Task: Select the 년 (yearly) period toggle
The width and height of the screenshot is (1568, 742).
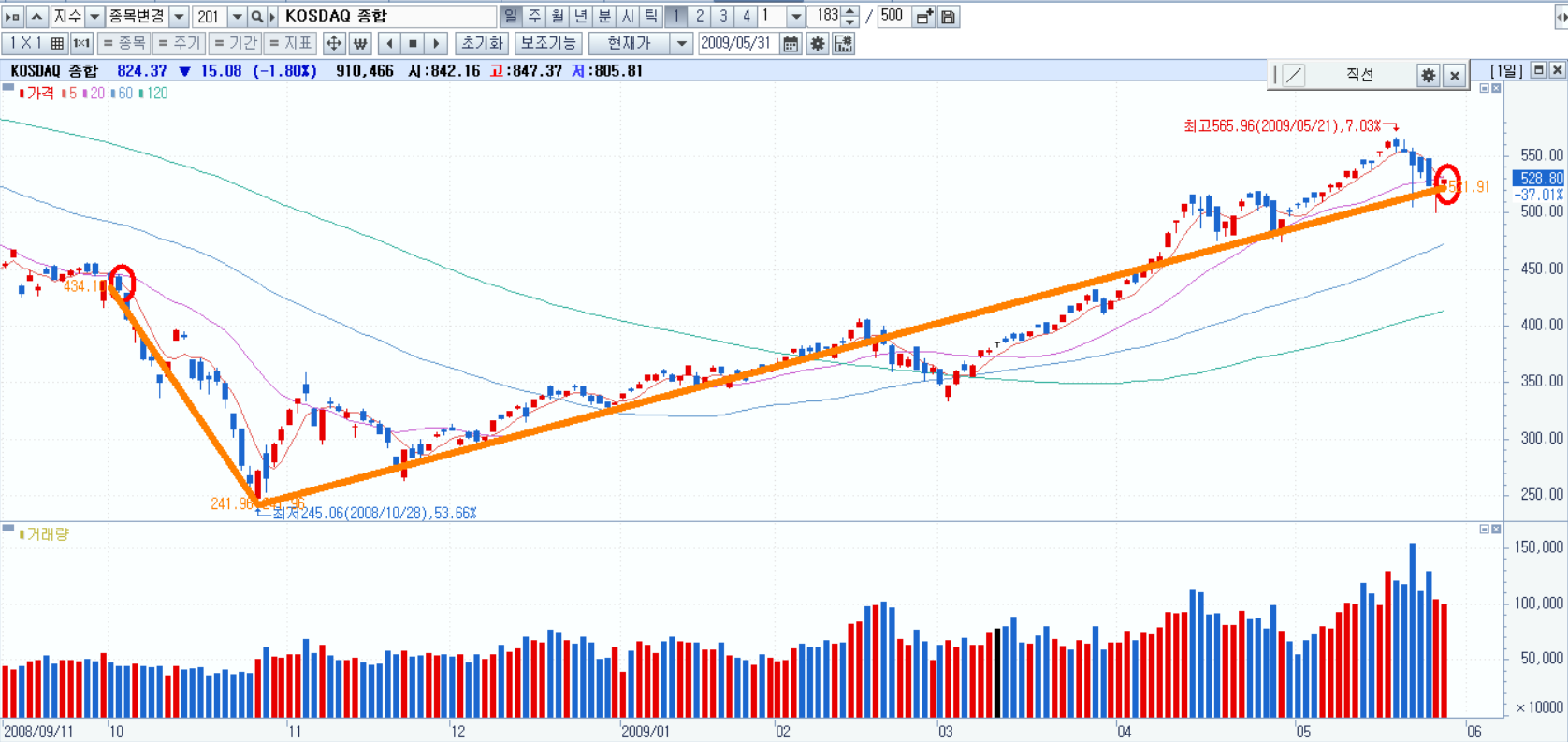Action: [581, 17]
